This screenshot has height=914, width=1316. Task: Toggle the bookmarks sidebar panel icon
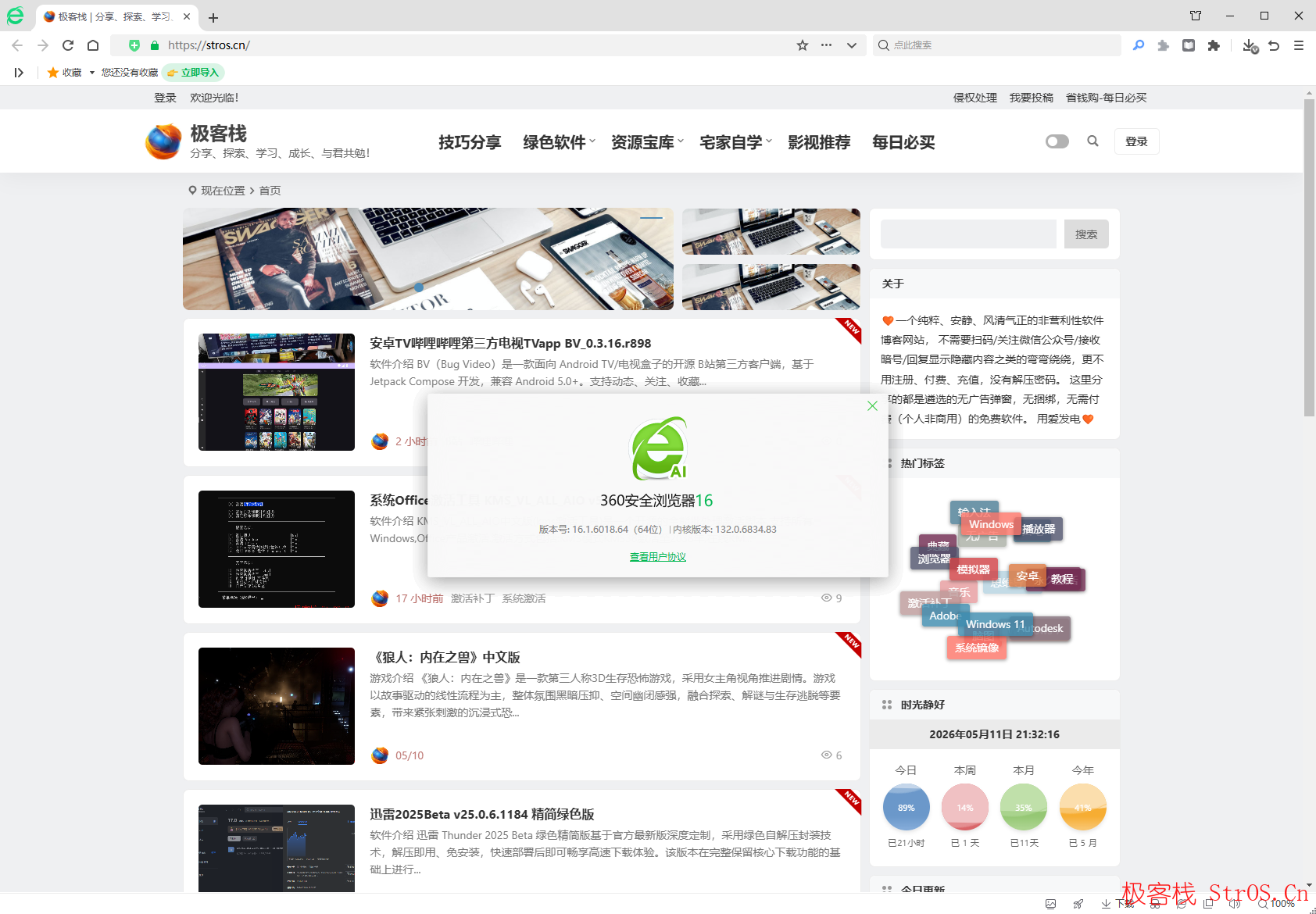pyautogui.click(x=19, y=73)
